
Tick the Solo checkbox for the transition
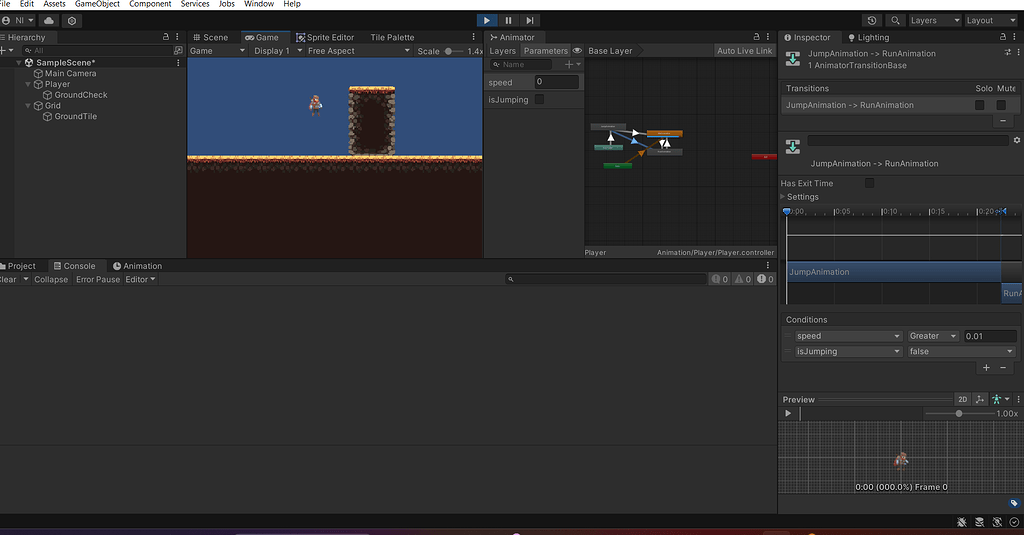click(980, 105)
